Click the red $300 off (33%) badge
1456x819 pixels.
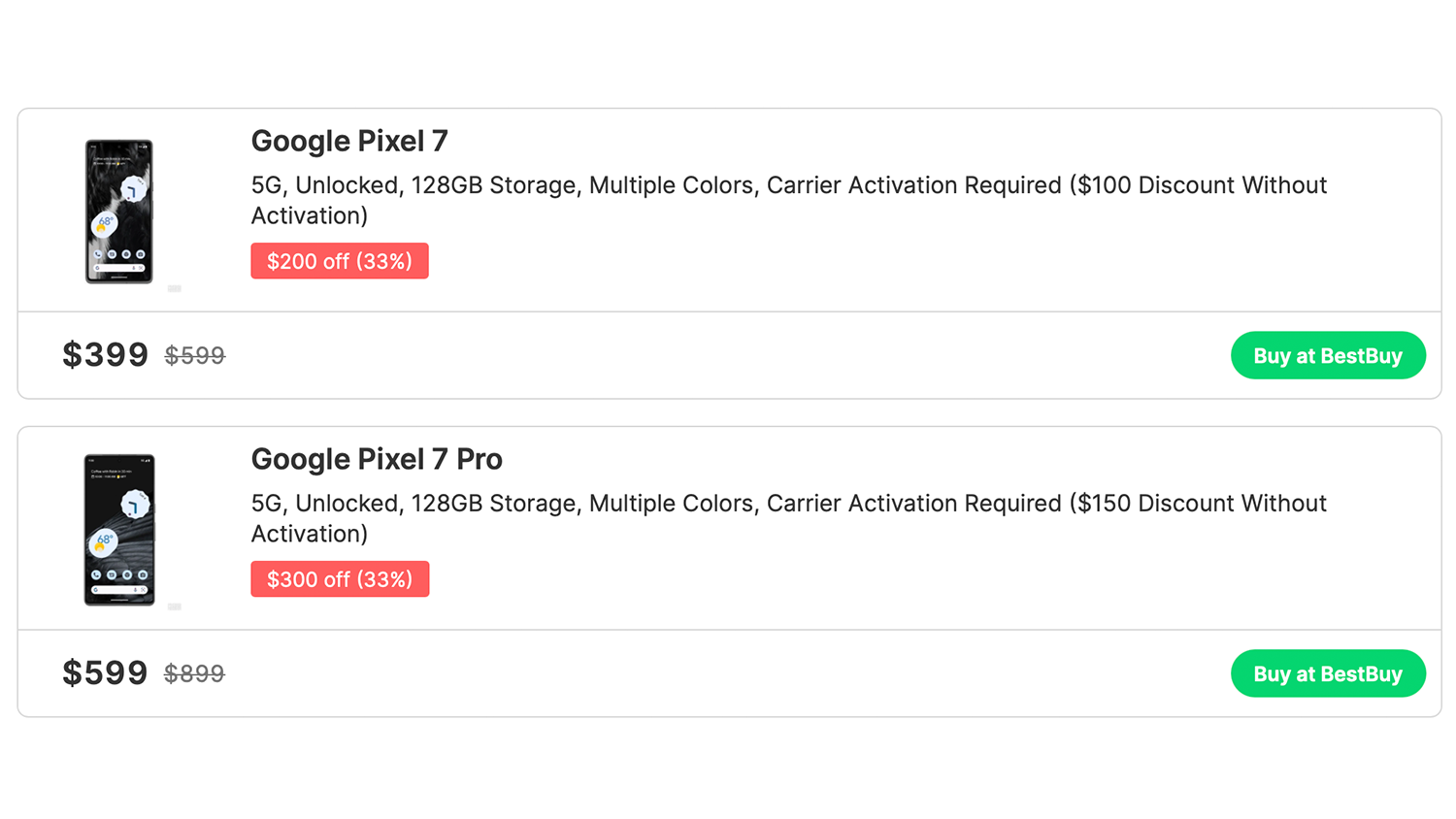(x=340, y=579)
